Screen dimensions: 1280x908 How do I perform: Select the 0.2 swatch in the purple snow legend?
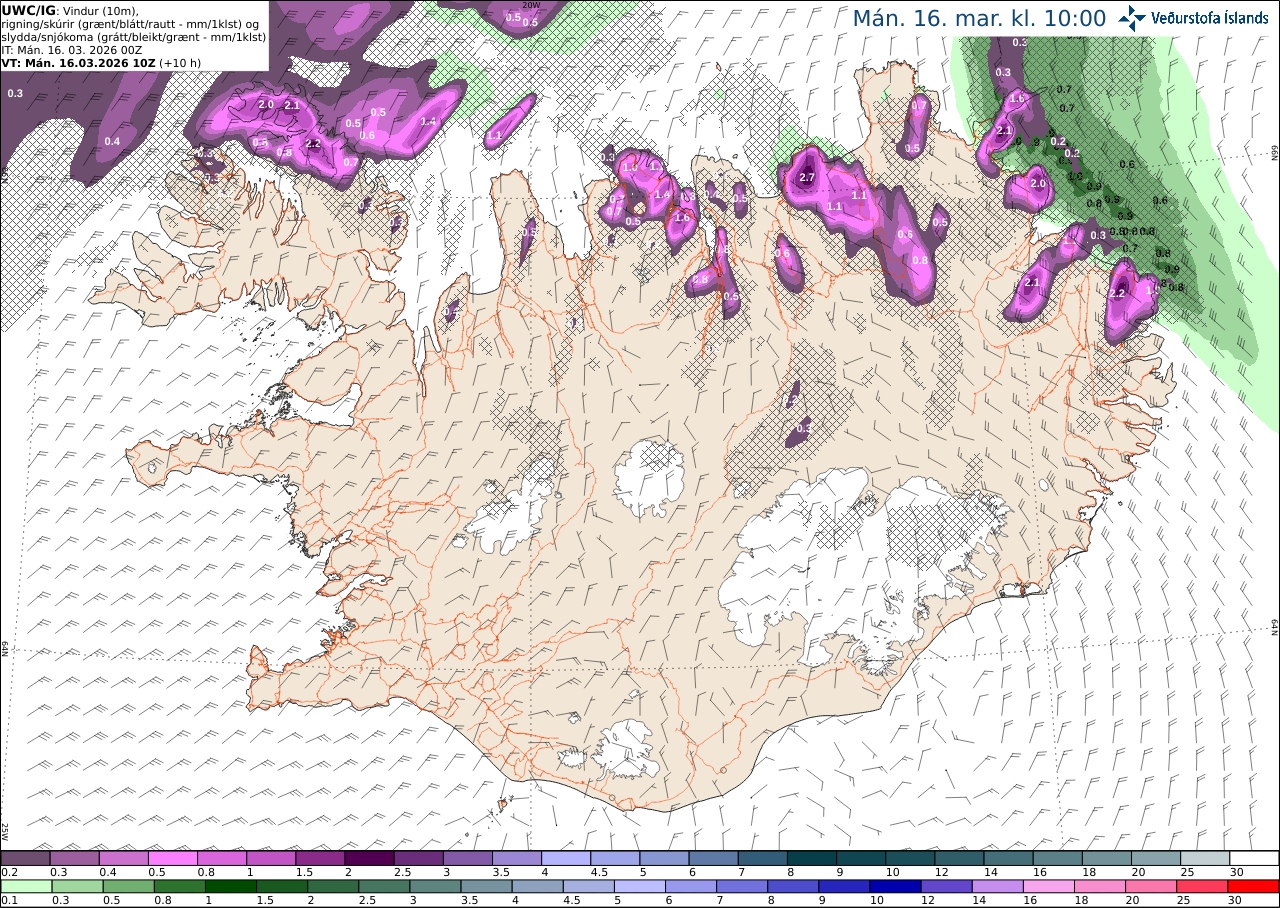click(25, 858)
